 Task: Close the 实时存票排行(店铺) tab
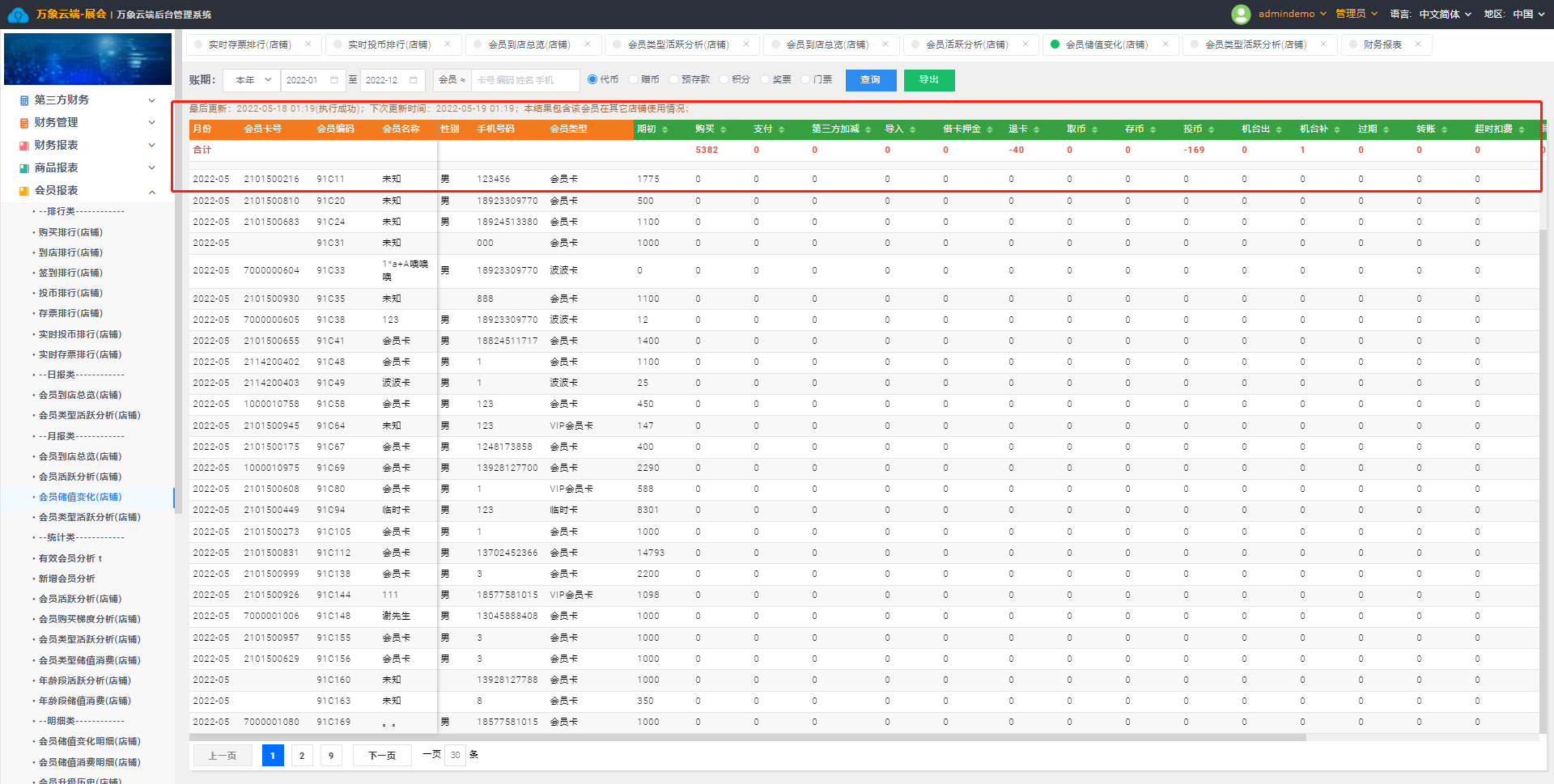[x=308, y=44]
